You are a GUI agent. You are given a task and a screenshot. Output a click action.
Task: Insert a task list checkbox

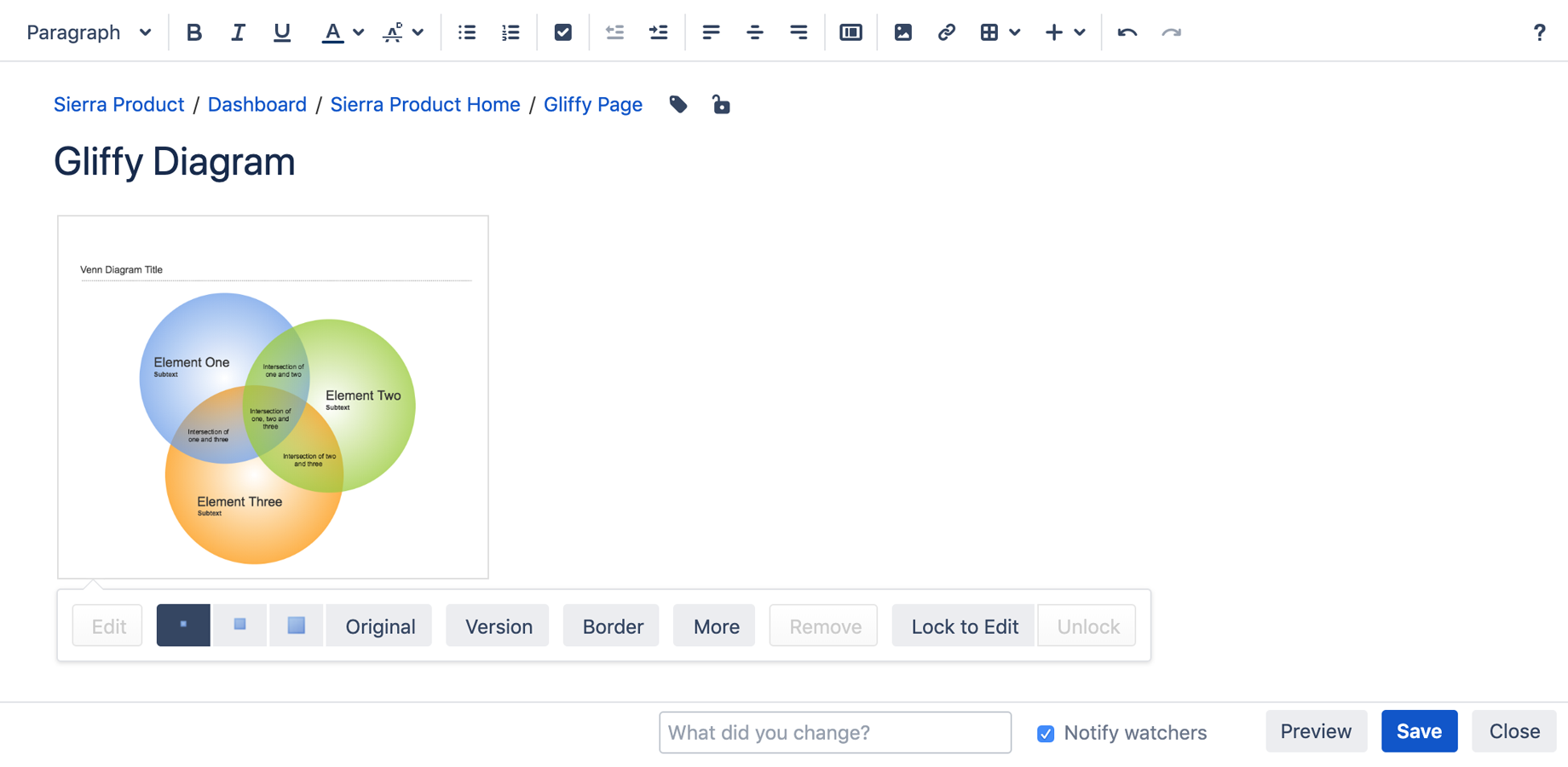(x=563, y=32)
